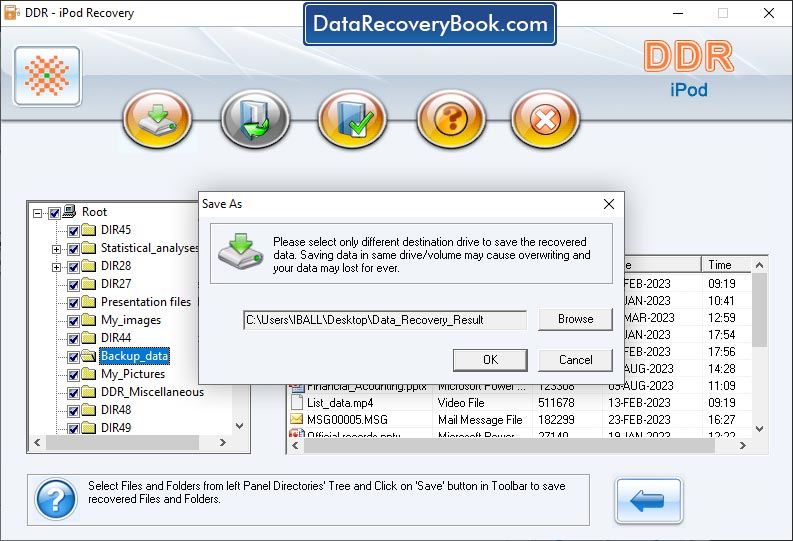Click the Root computer icon in tree
Viewport: 793px width, 541px height.
70,211
